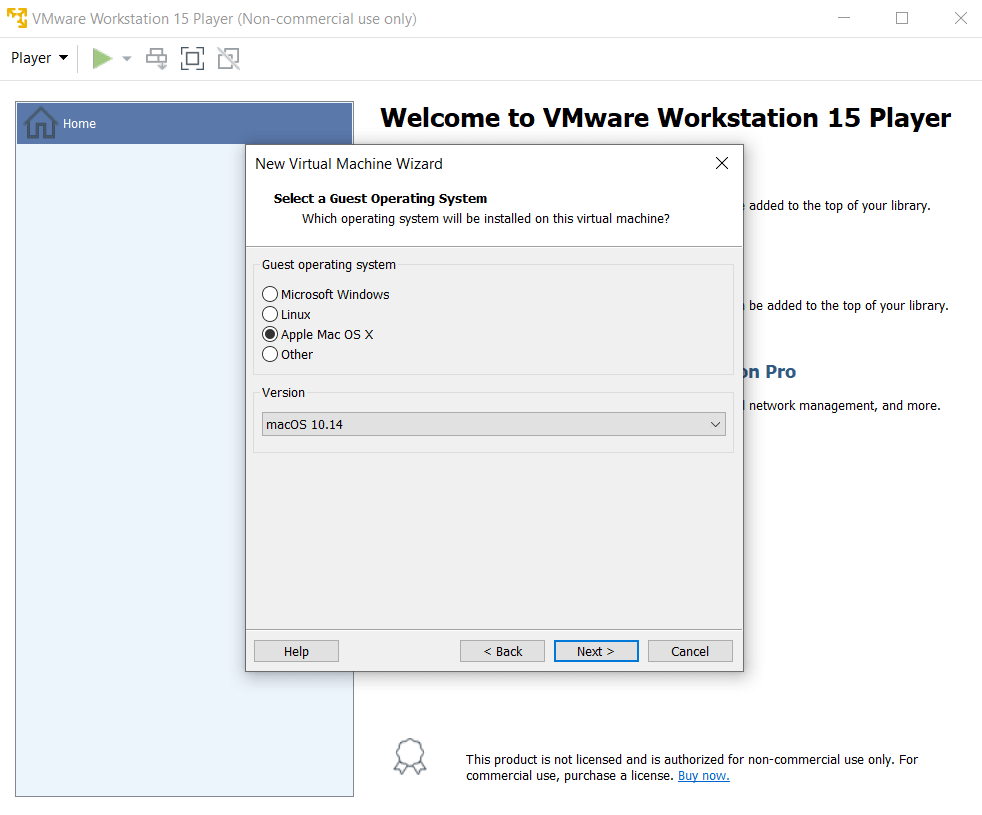Screen dimensions: 982x815
Task: Select the Home library item
Action: [x=185, y=123]
